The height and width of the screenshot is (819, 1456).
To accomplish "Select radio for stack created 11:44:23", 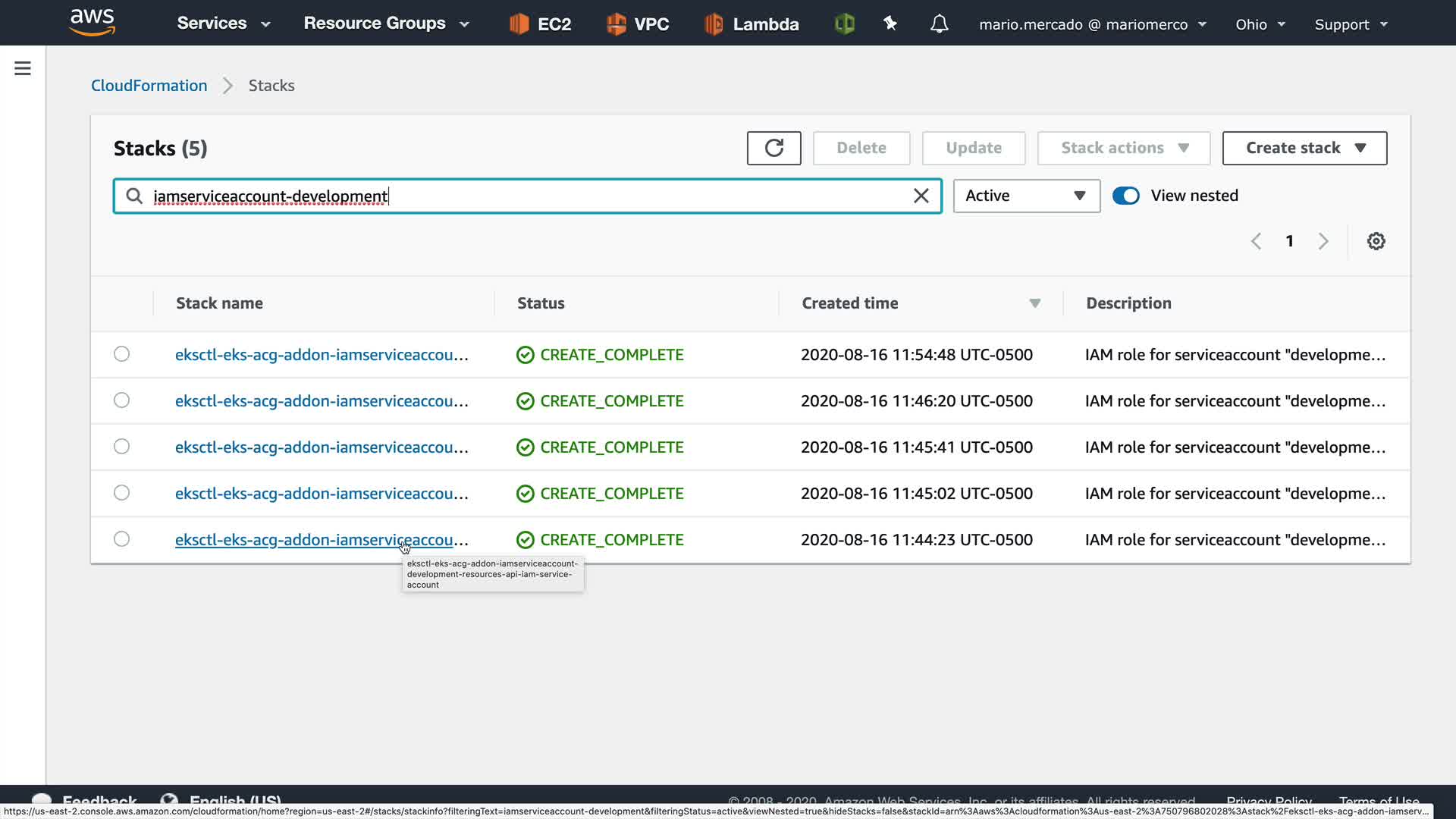I will (121, 539).
